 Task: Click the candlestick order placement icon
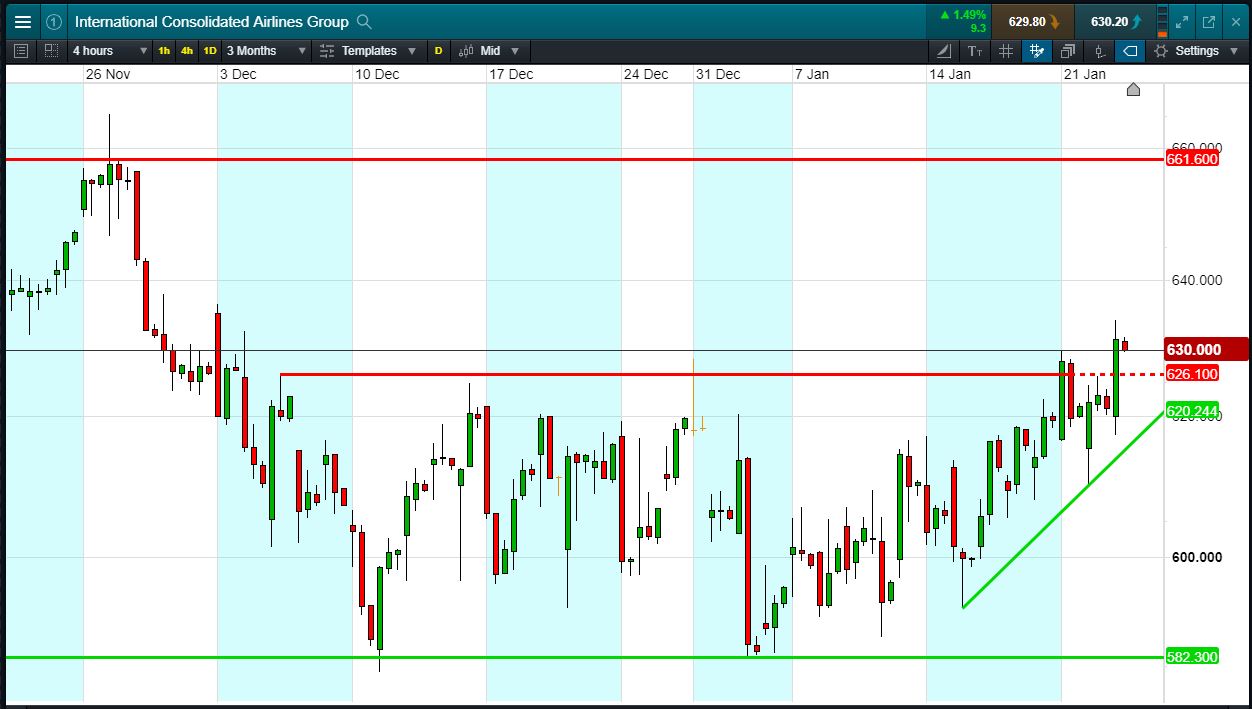point(1099,51)
